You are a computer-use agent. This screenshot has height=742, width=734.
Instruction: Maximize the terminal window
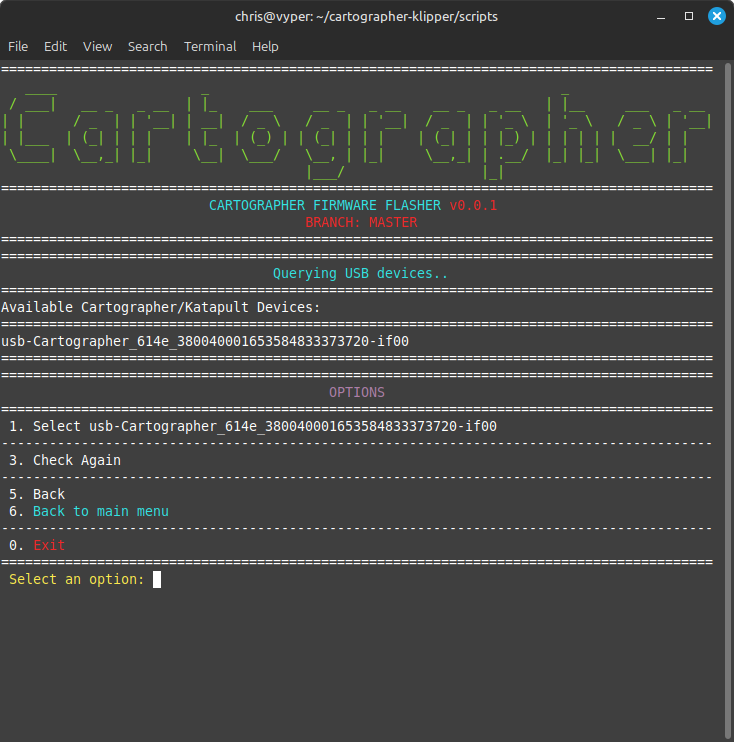tap(689, 17)
